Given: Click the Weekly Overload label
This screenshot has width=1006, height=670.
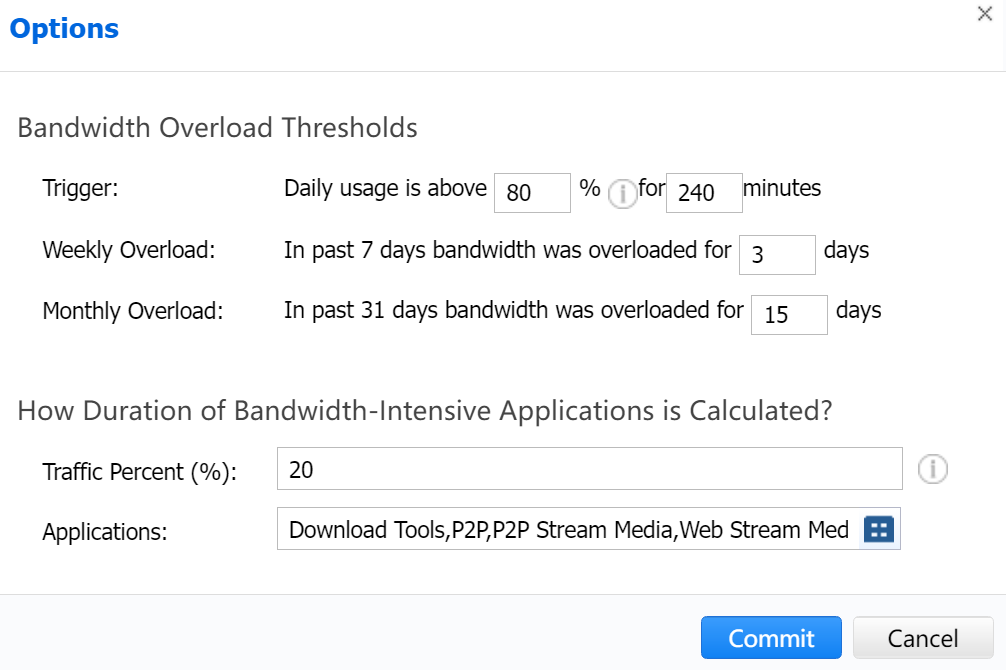Looking at the screenshot, I should pos(129,250).
